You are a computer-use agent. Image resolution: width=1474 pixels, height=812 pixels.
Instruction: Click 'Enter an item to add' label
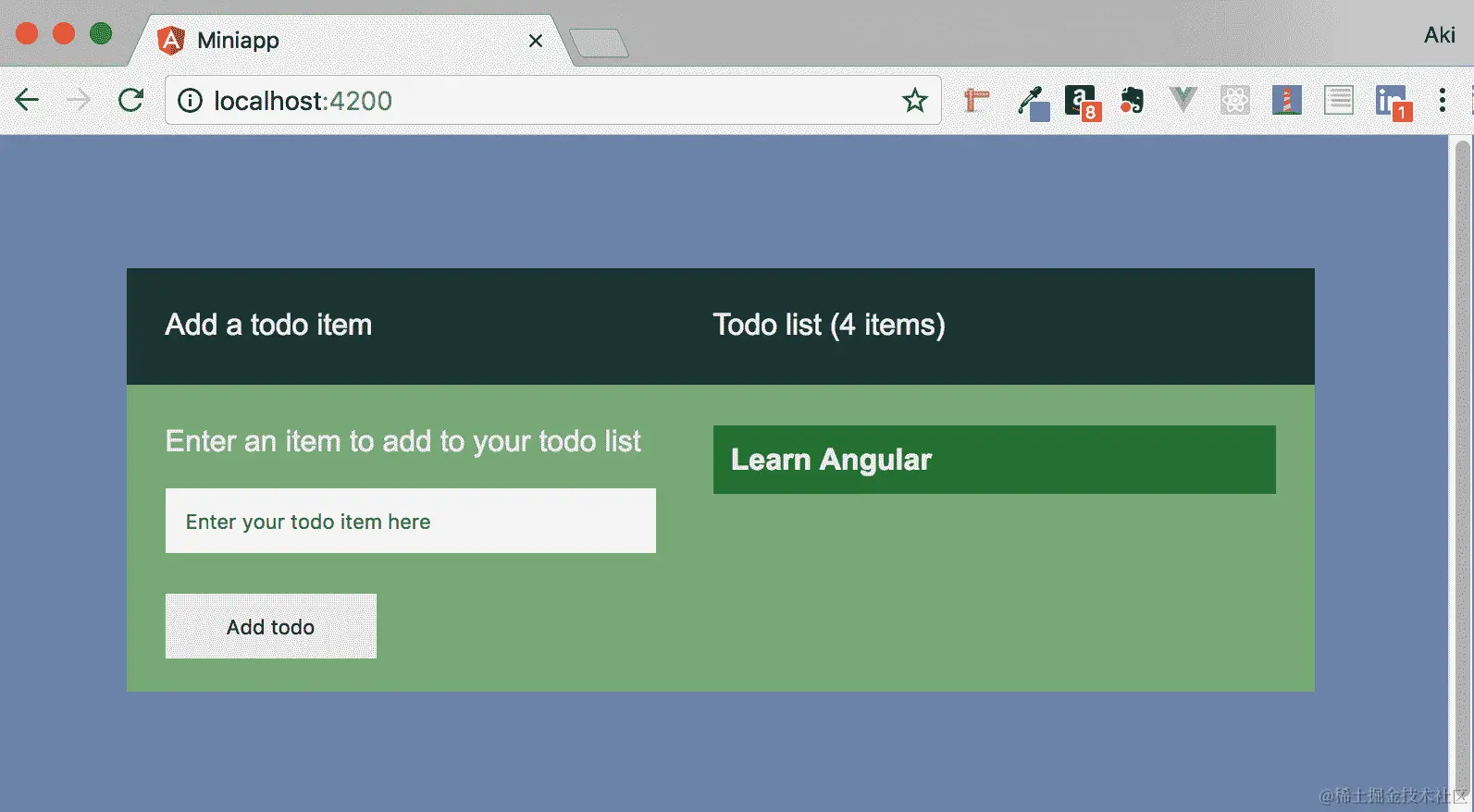tap(403, 441)
